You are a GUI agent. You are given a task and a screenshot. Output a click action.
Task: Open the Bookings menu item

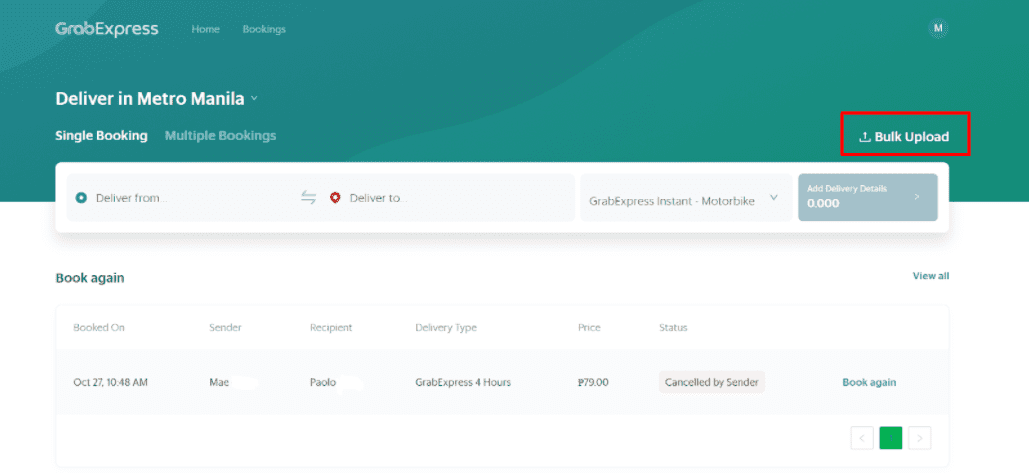(264, 30)
